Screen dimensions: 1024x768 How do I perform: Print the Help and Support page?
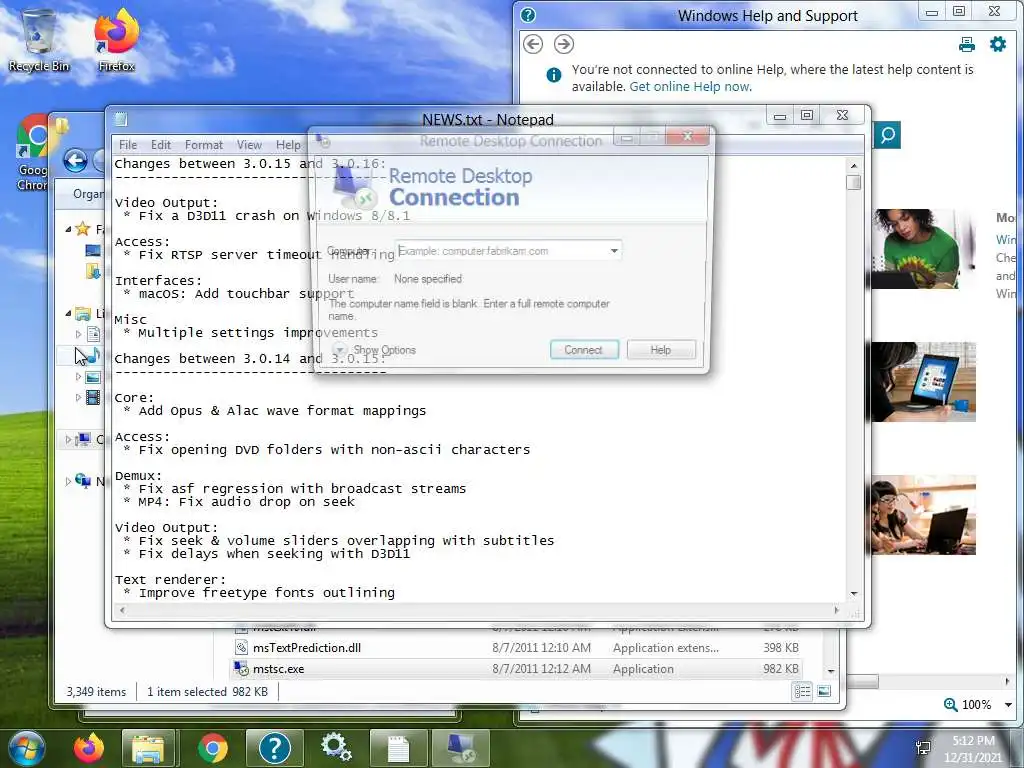point(967,44)
